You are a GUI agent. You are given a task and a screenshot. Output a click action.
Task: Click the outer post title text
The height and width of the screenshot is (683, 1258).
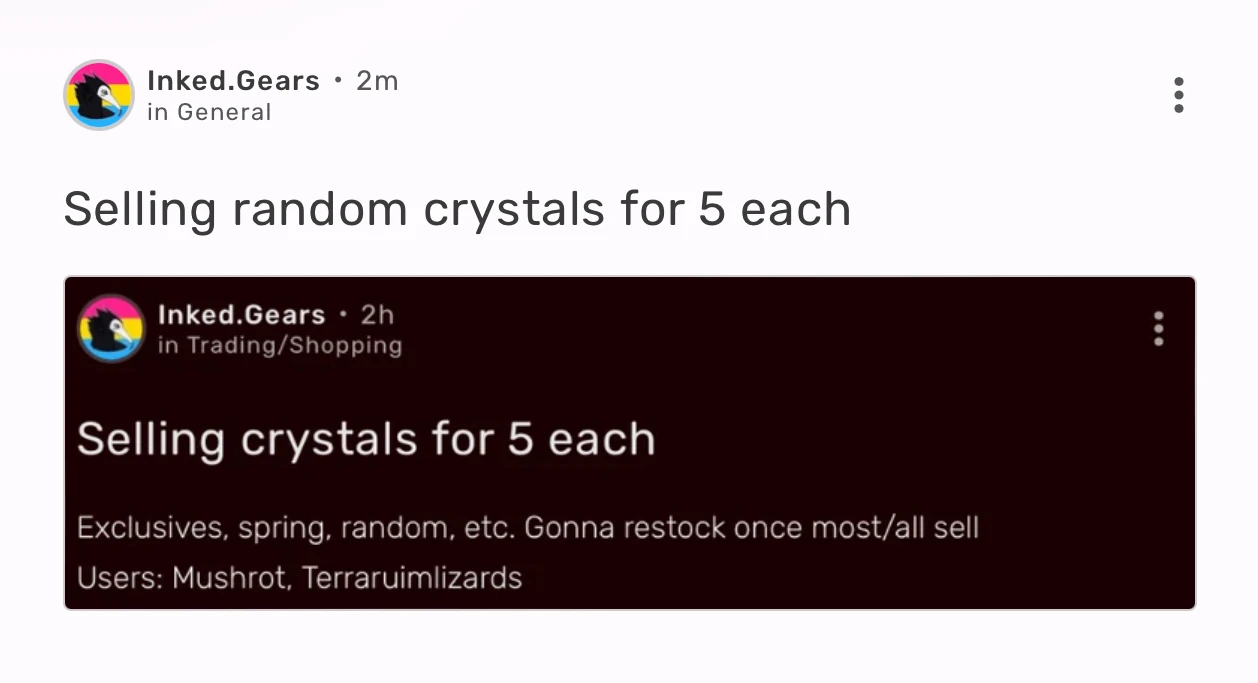(457, 208)
